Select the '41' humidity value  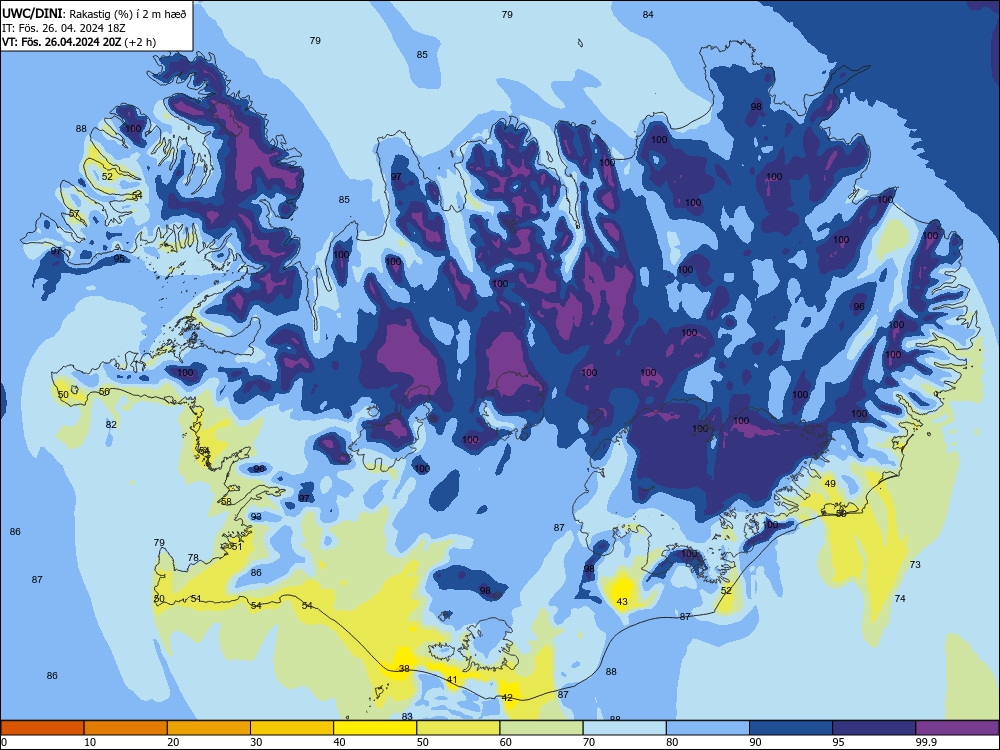click(x=452, y=680)
